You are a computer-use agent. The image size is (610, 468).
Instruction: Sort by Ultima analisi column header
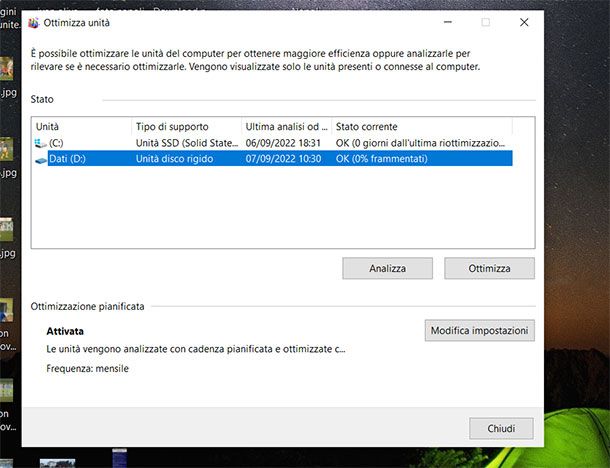click(287, 126)
